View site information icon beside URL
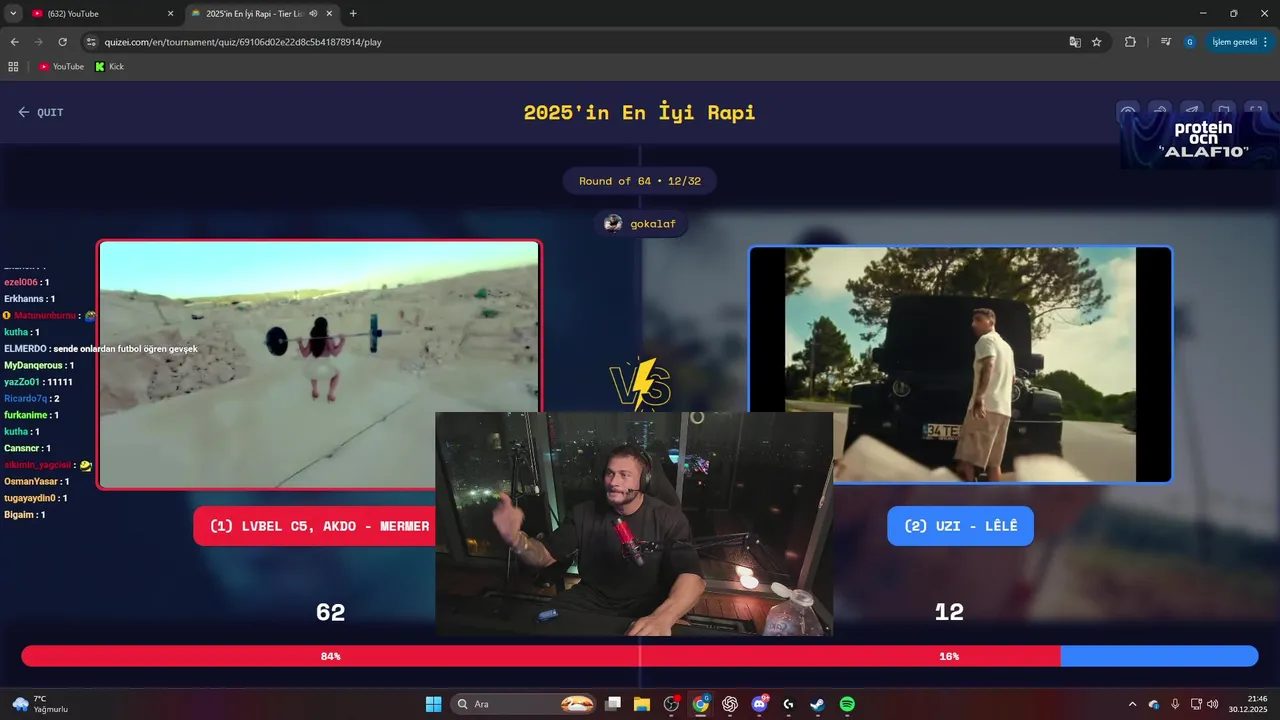Screen dimensions: 1280x720 pyautogui.click(x=92, y=42)
